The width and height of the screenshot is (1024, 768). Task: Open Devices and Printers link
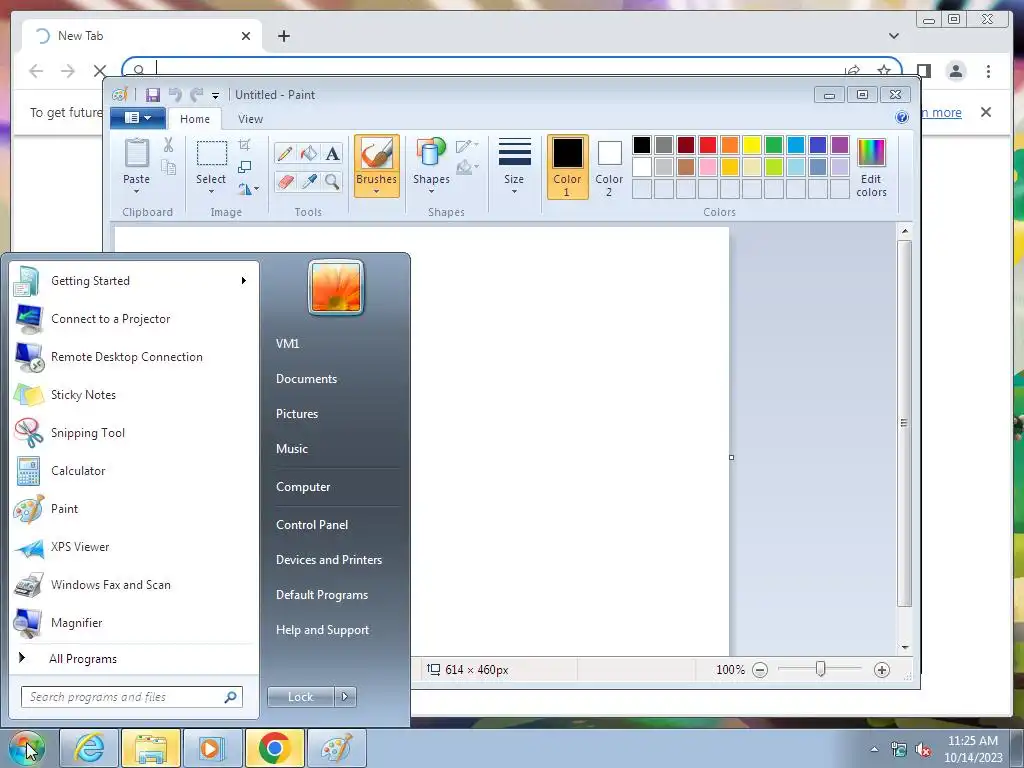pyautogui.click(x=328, y=560)
